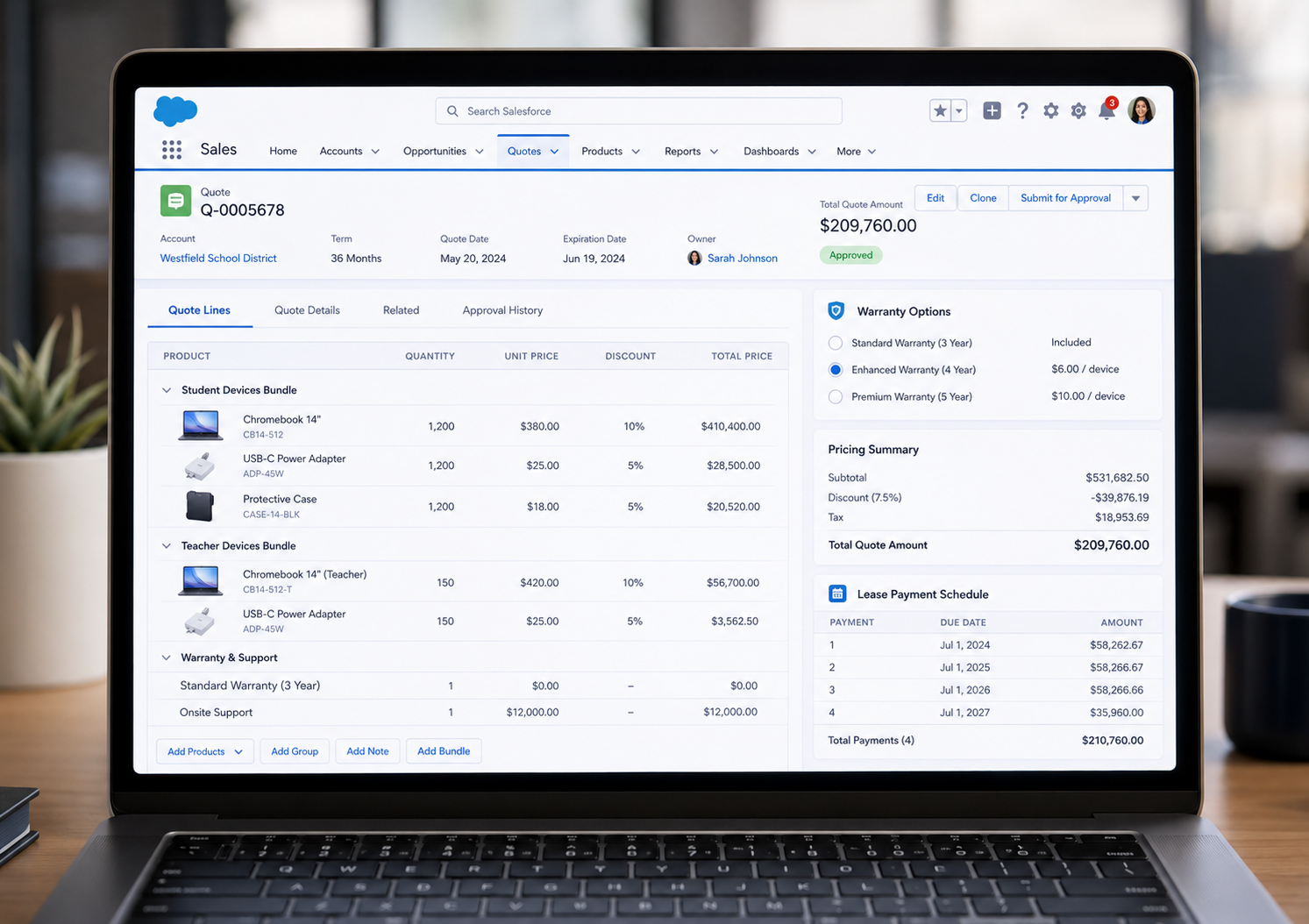Click the Clone button

(x=983, y=198)
